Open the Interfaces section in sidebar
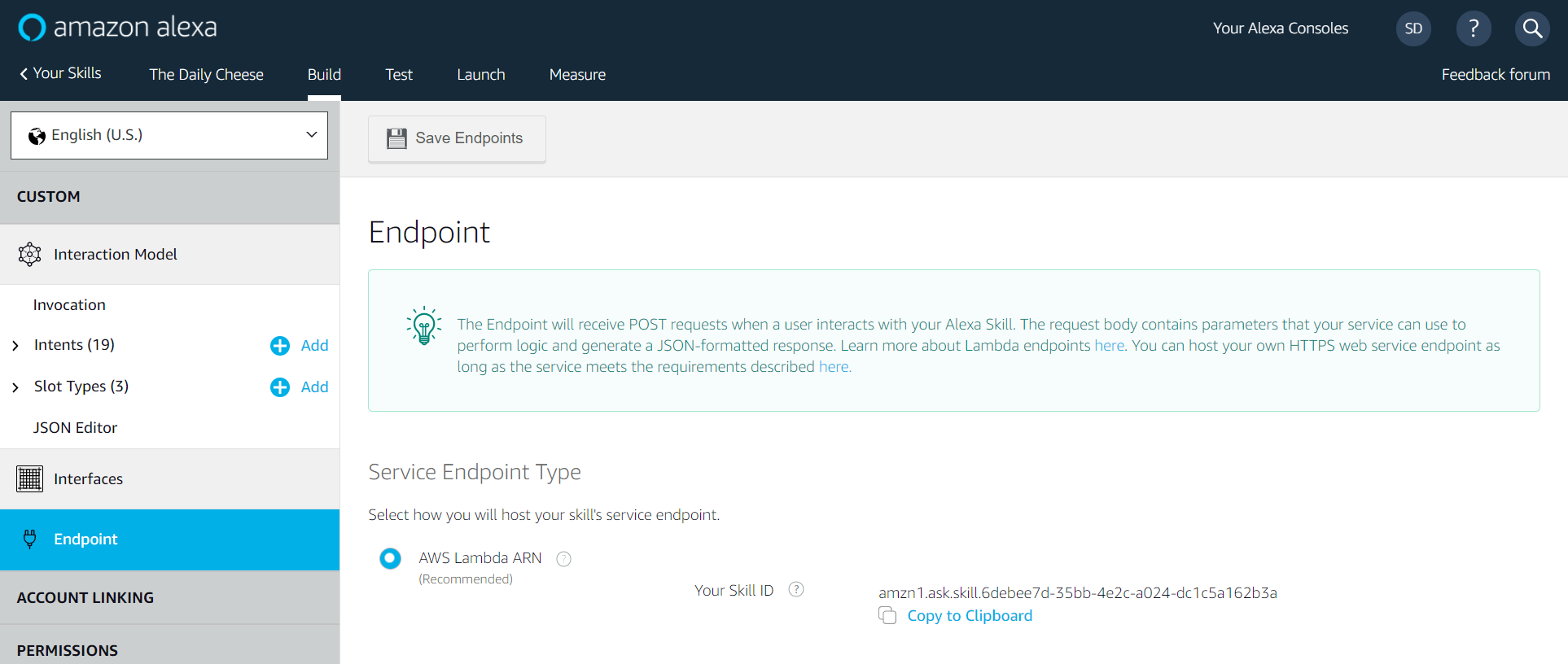 click(x=88, y=479)
